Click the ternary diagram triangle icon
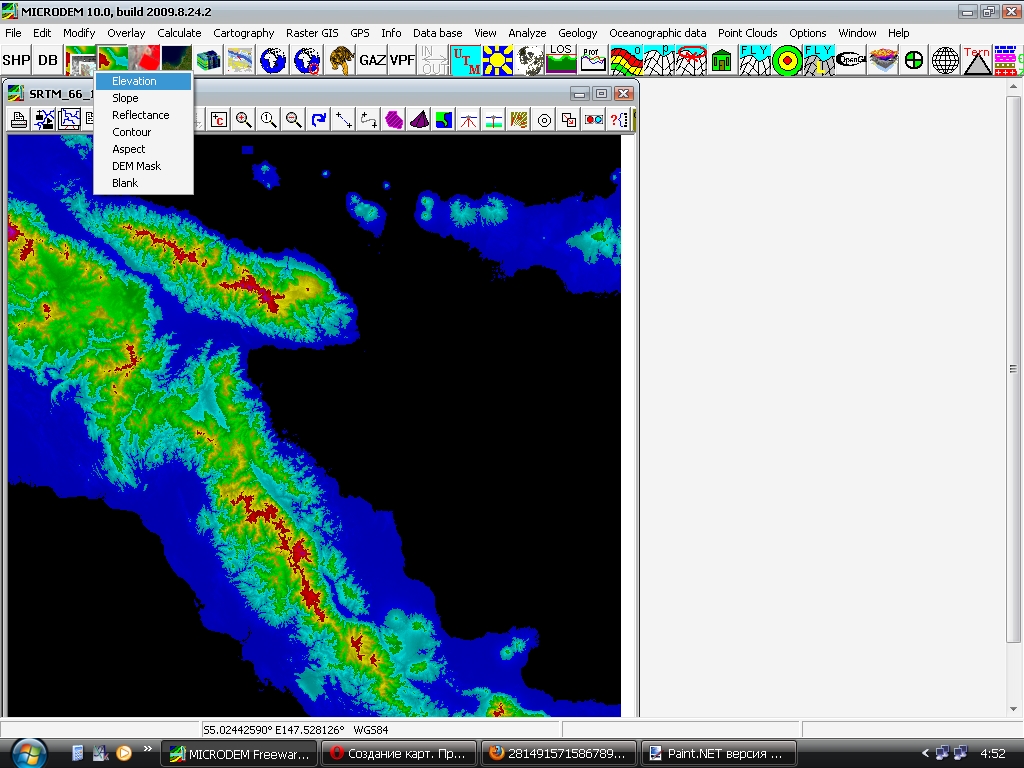The image size is (1024, 768). pyautogui.click(x=977, y=60)
